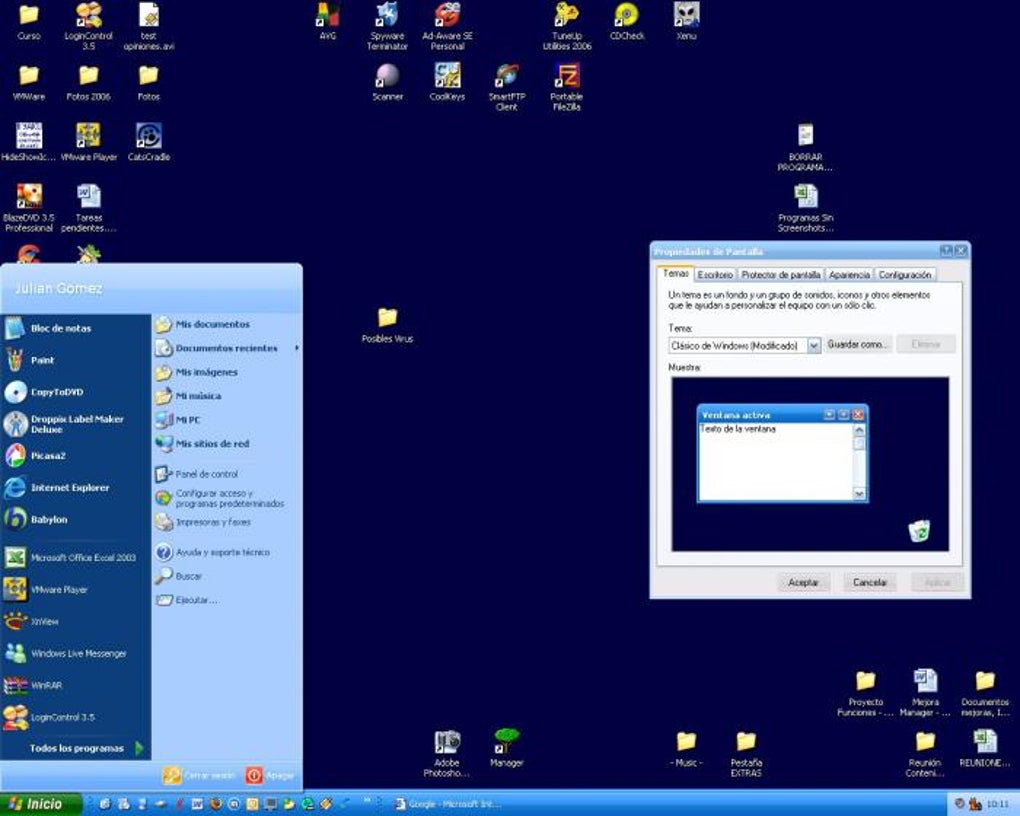This screenshot has width=1020, height=816.
Task: Open Ad-Aware SE Personal desktop icon
Action: [x=447, y=26]
